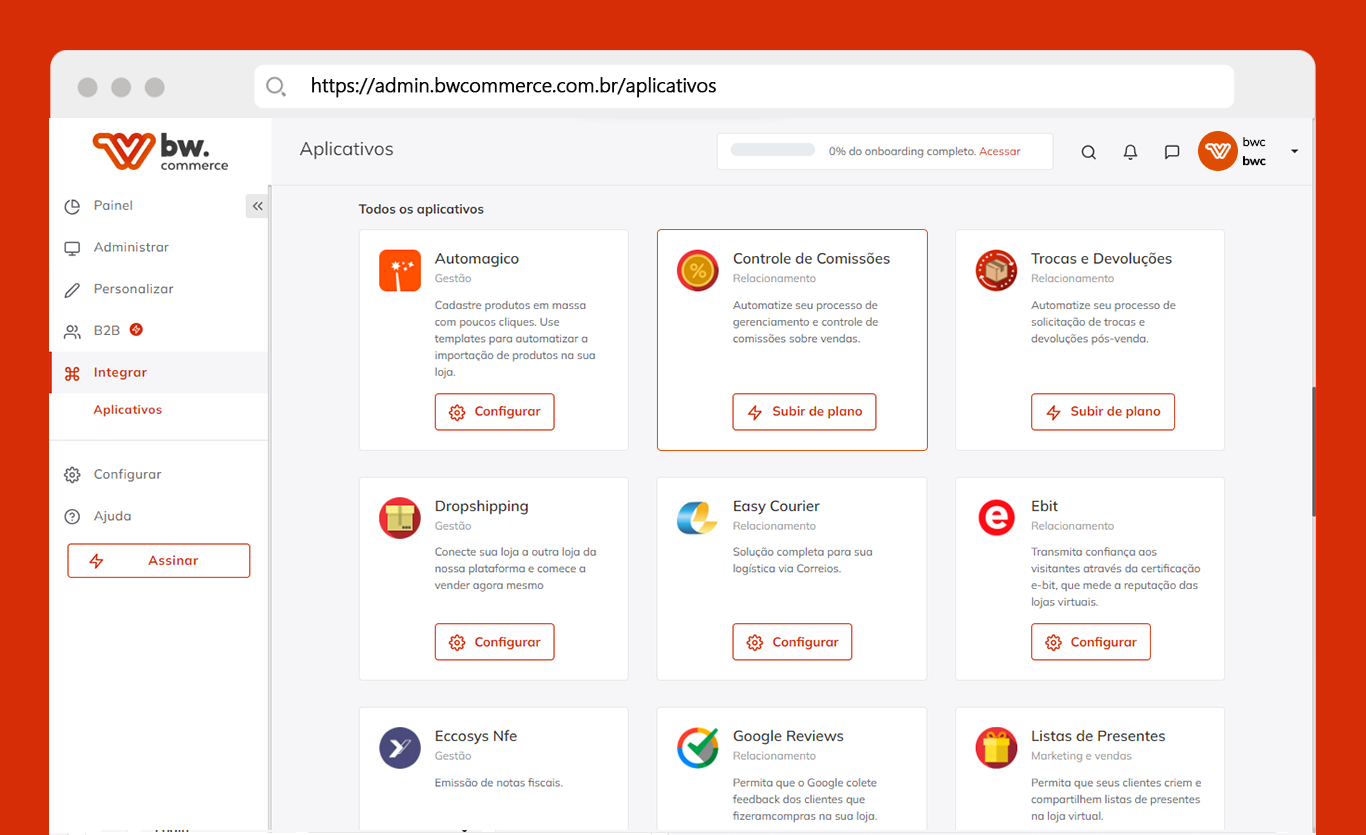Click the Administrar monitor icon

(72, 248)
